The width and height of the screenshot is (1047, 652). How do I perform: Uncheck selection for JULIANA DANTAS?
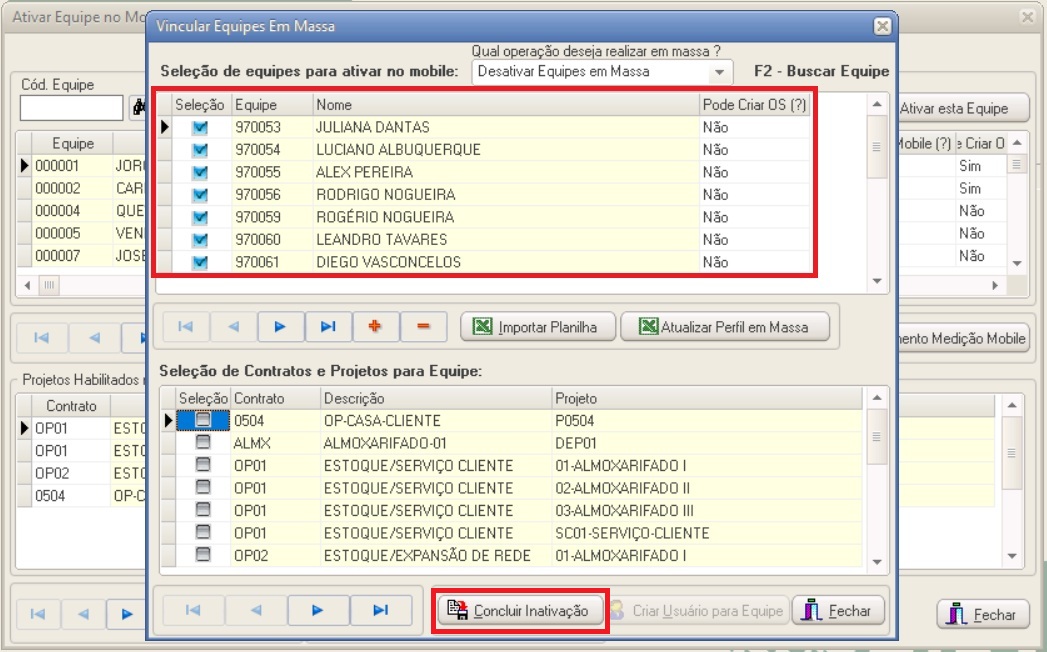point(200,127)
